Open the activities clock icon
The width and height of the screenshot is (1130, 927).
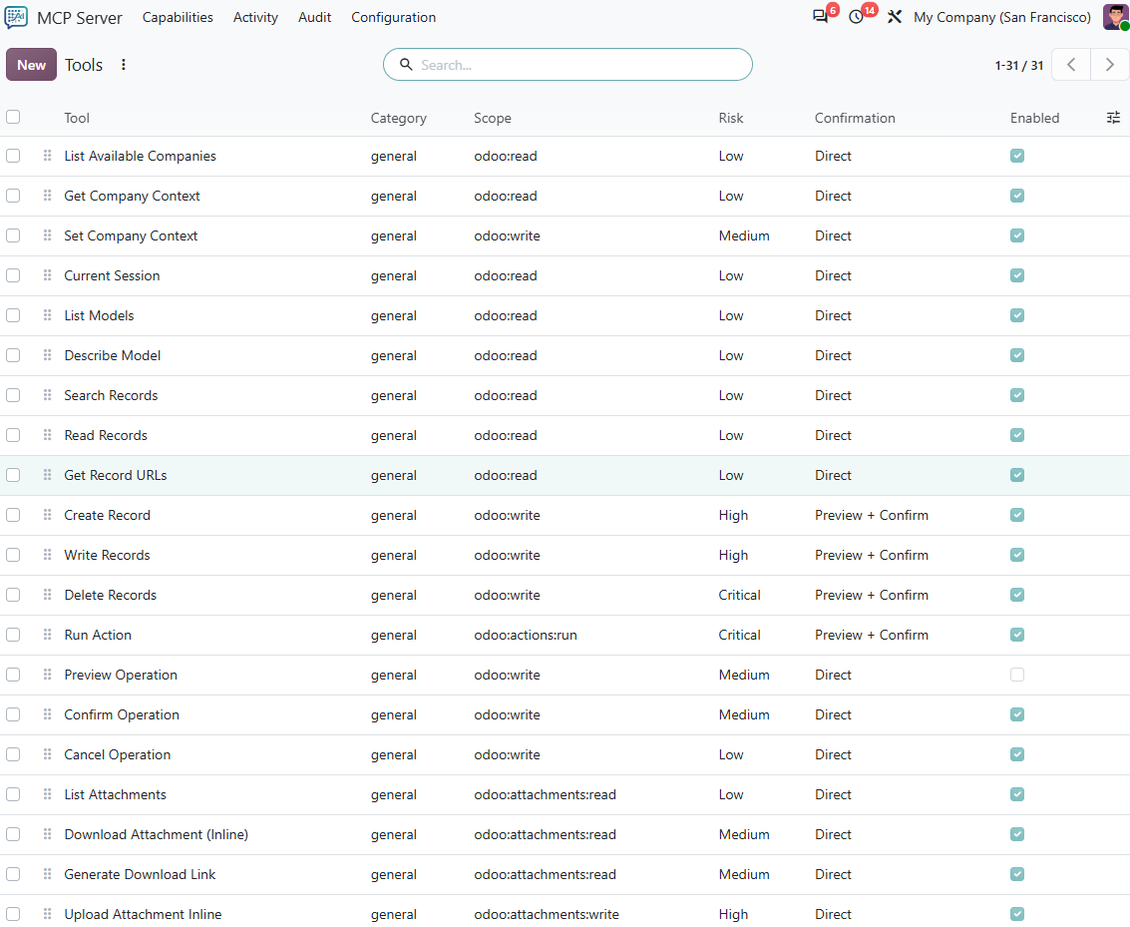(x=856, y=17)
